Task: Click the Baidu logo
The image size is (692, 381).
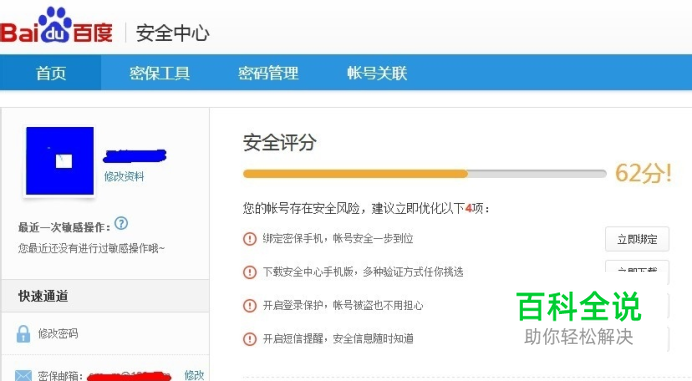Action: [56, 26]
